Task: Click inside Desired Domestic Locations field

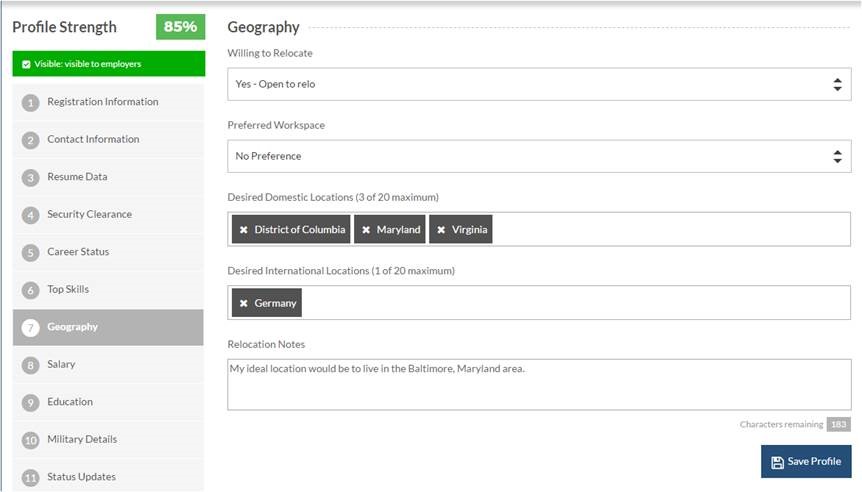Action: point(671,229)
